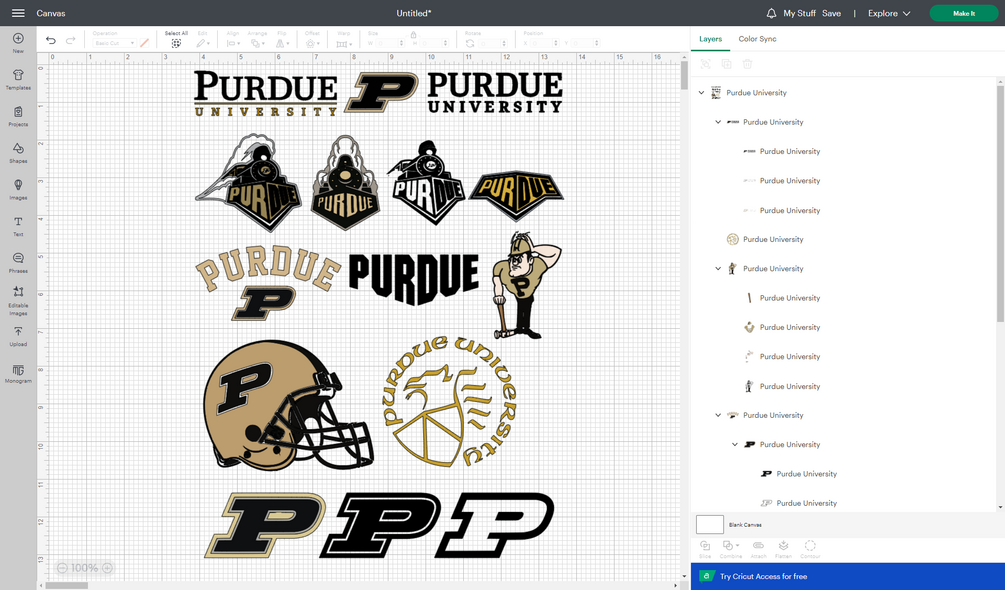Viewport: 1005px width, 590px height.
Task: Open the Explore dropdown menu
Action: (x=888, y=13)
